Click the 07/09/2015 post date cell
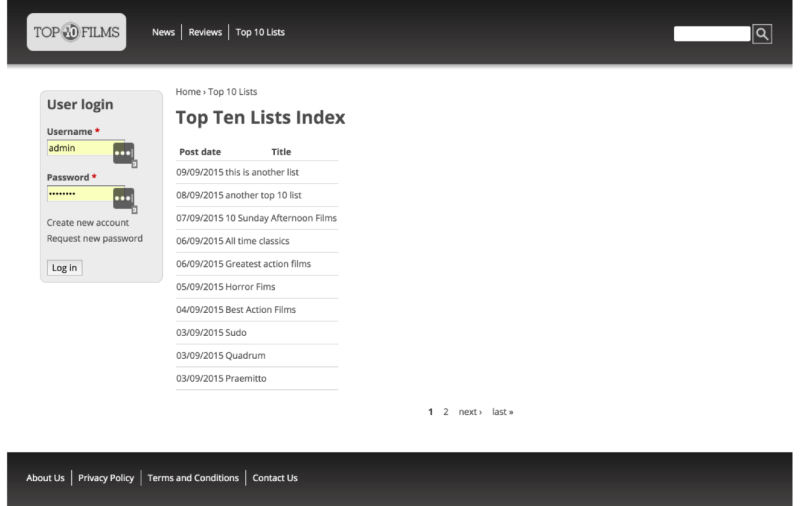 pyautogui.click(x=200, y=218)
